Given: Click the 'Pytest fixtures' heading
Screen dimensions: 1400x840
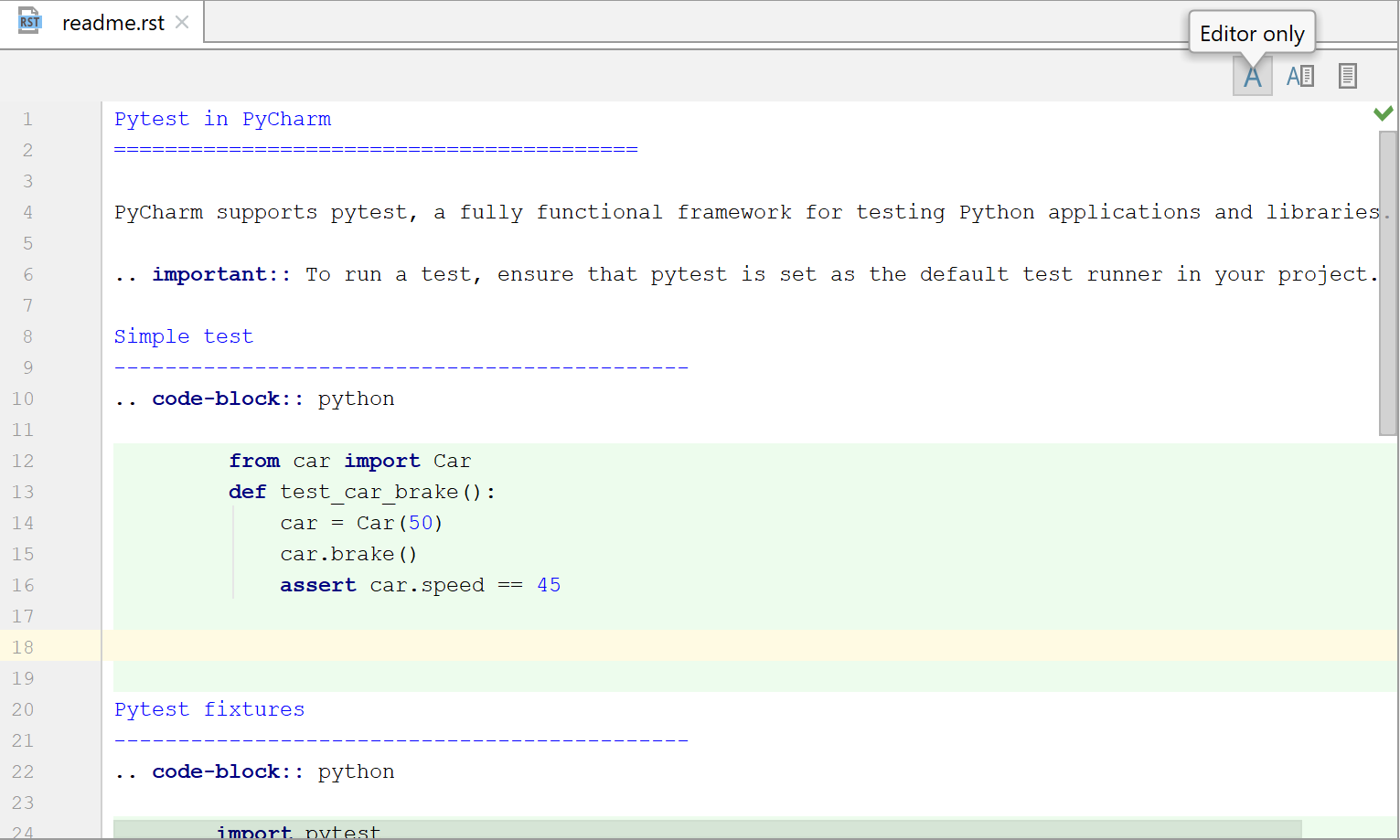Looking at the screenshot, I should pos(208,709).
